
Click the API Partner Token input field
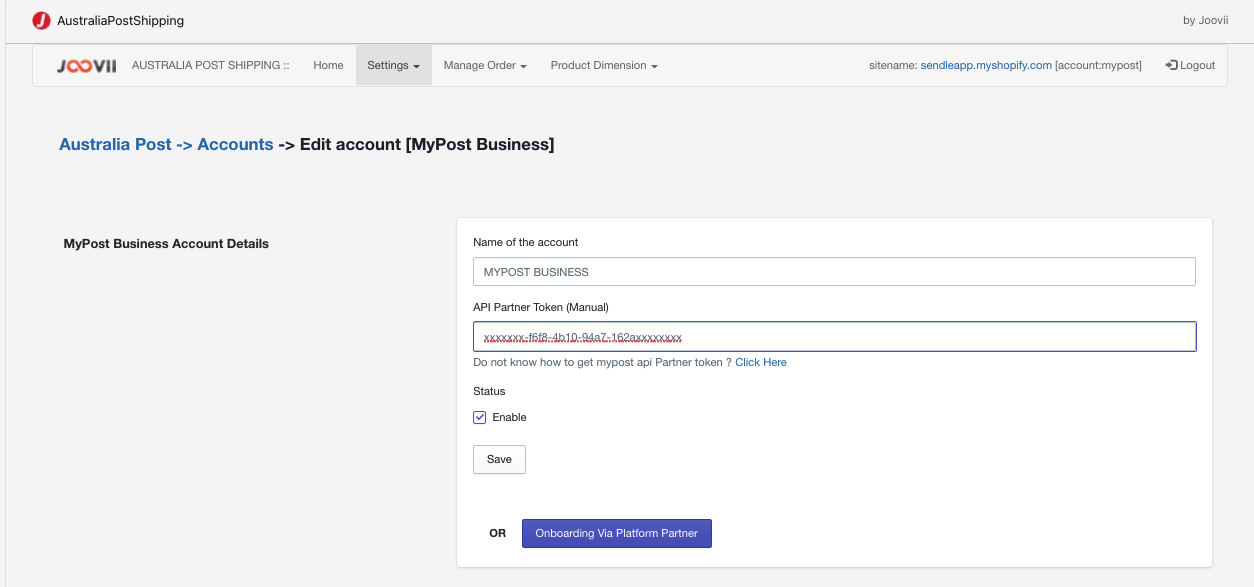pos(834,336)
